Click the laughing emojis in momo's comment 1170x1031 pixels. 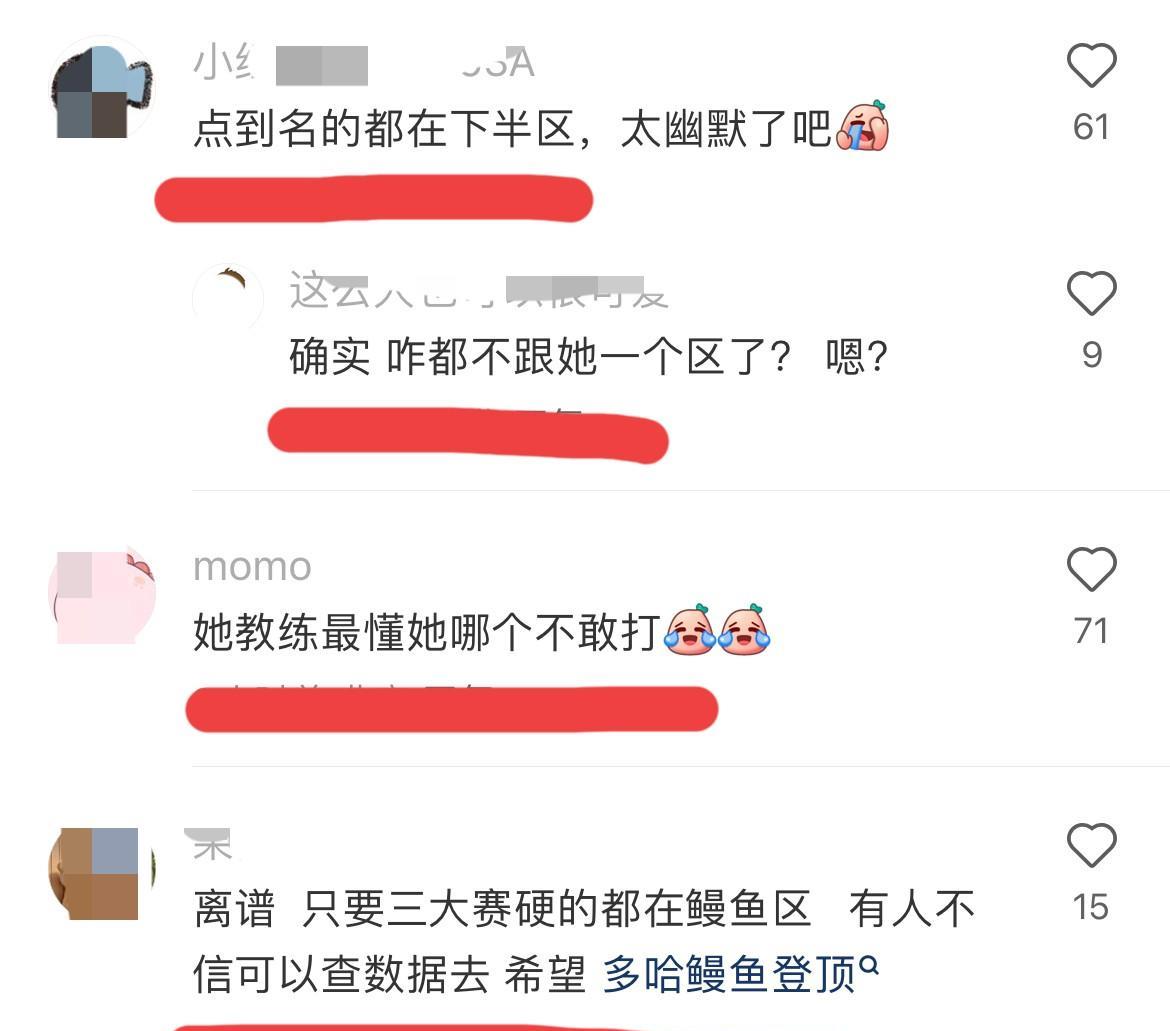click(x=717, y=630)
